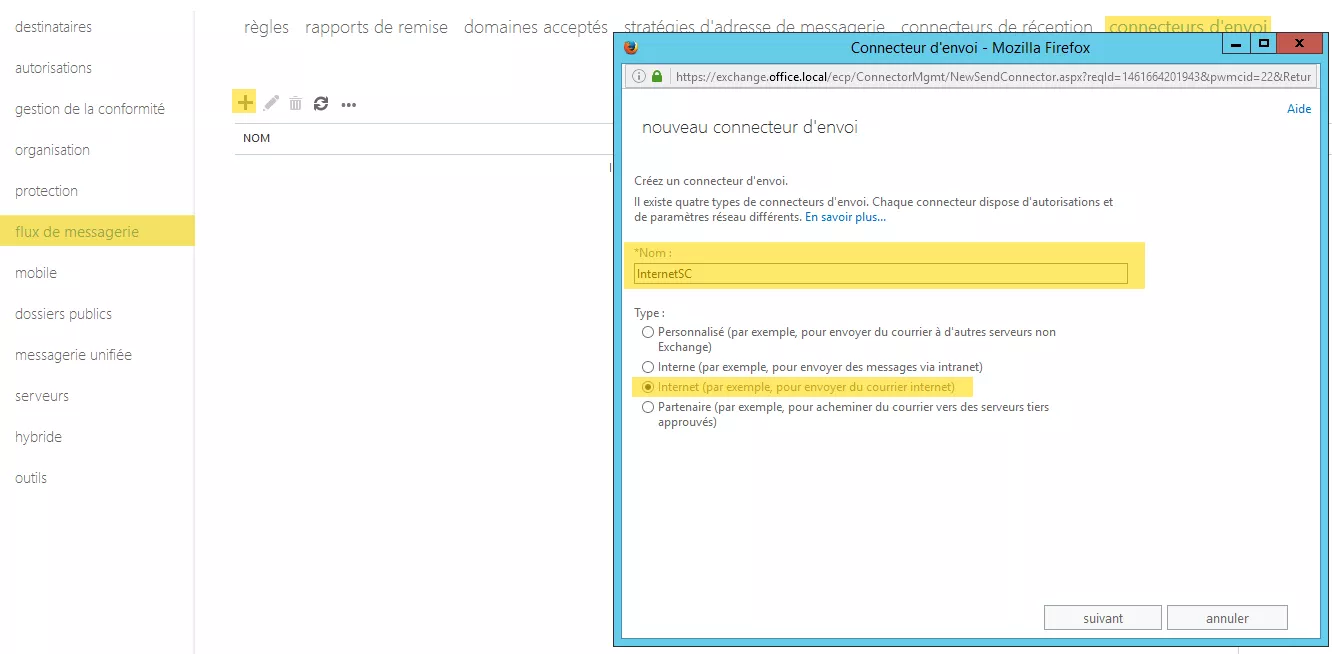Click the yellow plus add connector icon
The height and width of the screenshot is (654, 1332).
point(245,102)
